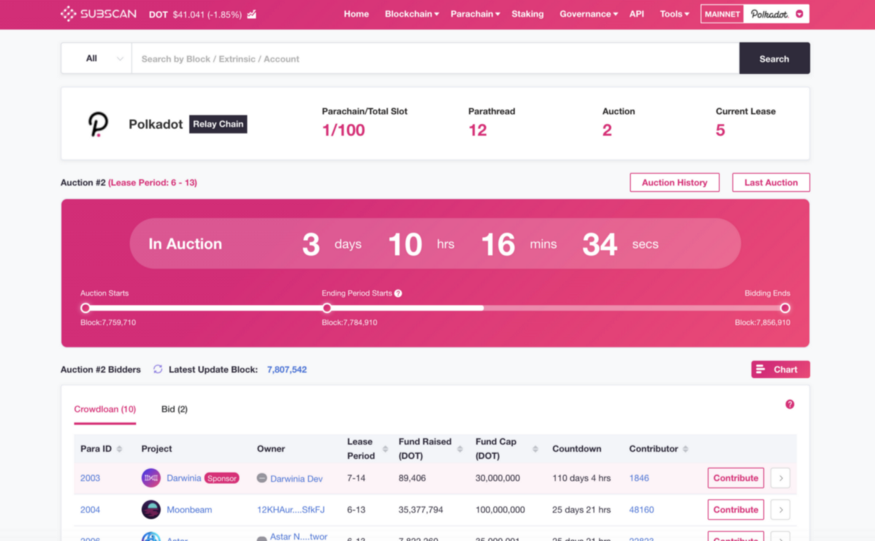This screenshot has width=875, height=541.
Task: Click the Bidding Ends timeline marker
Action: coord(785,308)
